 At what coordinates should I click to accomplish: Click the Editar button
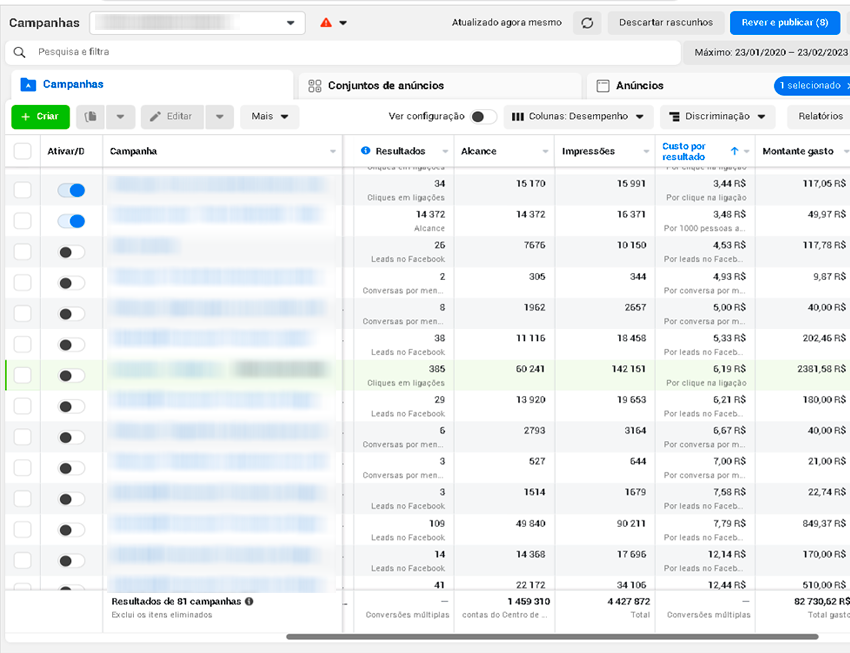pos(172,117)
